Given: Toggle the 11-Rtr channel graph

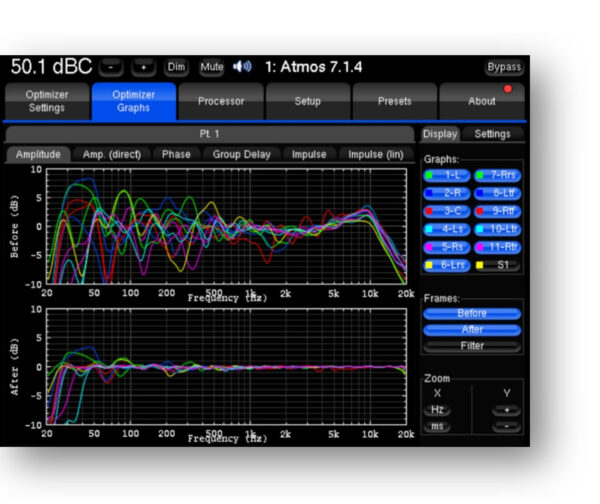Looking at the screenshot, I should click(497, 247).
